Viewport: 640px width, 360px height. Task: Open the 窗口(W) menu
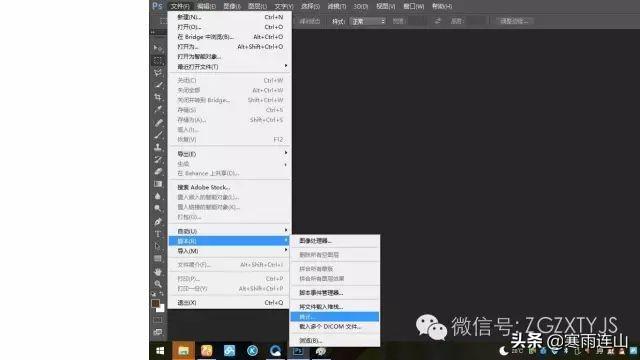(x=413, y=6)
